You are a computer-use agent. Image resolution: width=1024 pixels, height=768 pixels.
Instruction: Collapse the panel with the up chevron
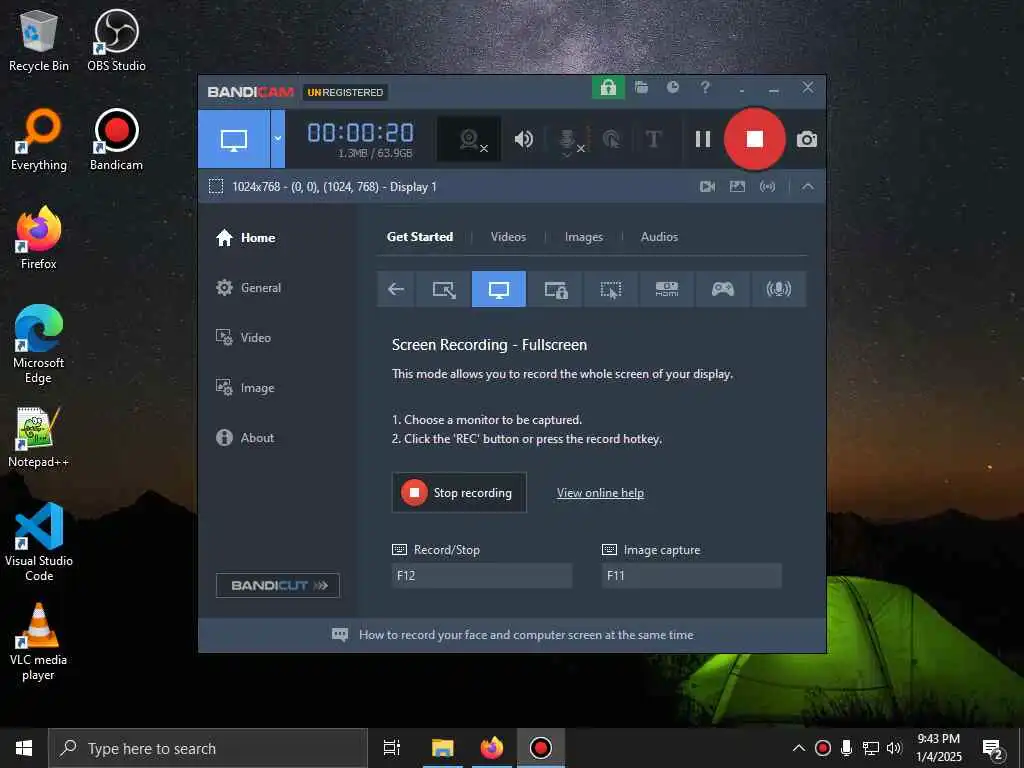807,187
